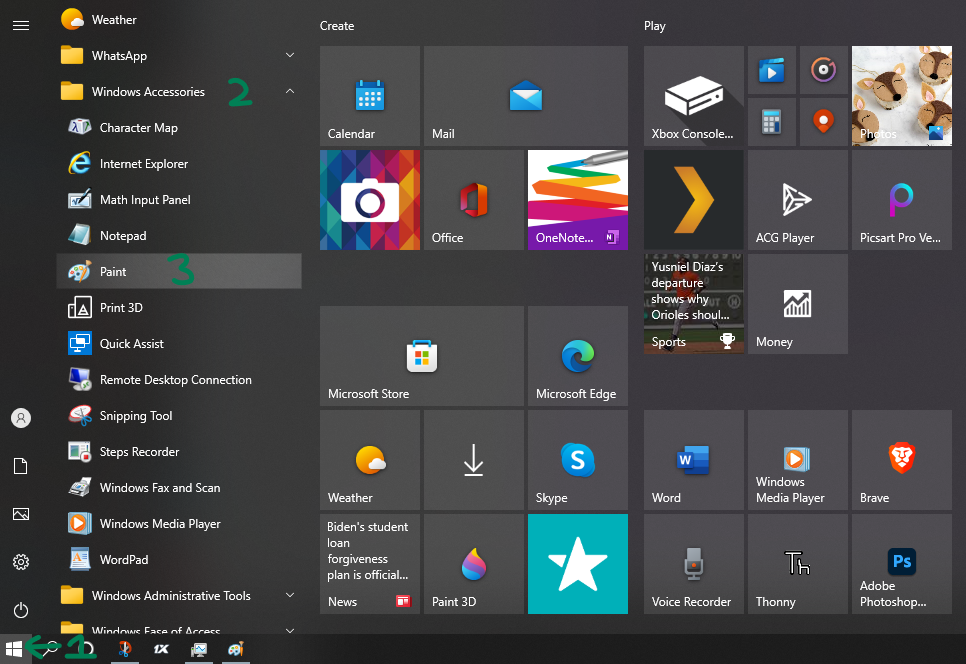Image resolution: width=966 pixels, height=664 pixels.
Task: Click the Windows Administrative Tools folder row
Action: (x=179, y=596)
